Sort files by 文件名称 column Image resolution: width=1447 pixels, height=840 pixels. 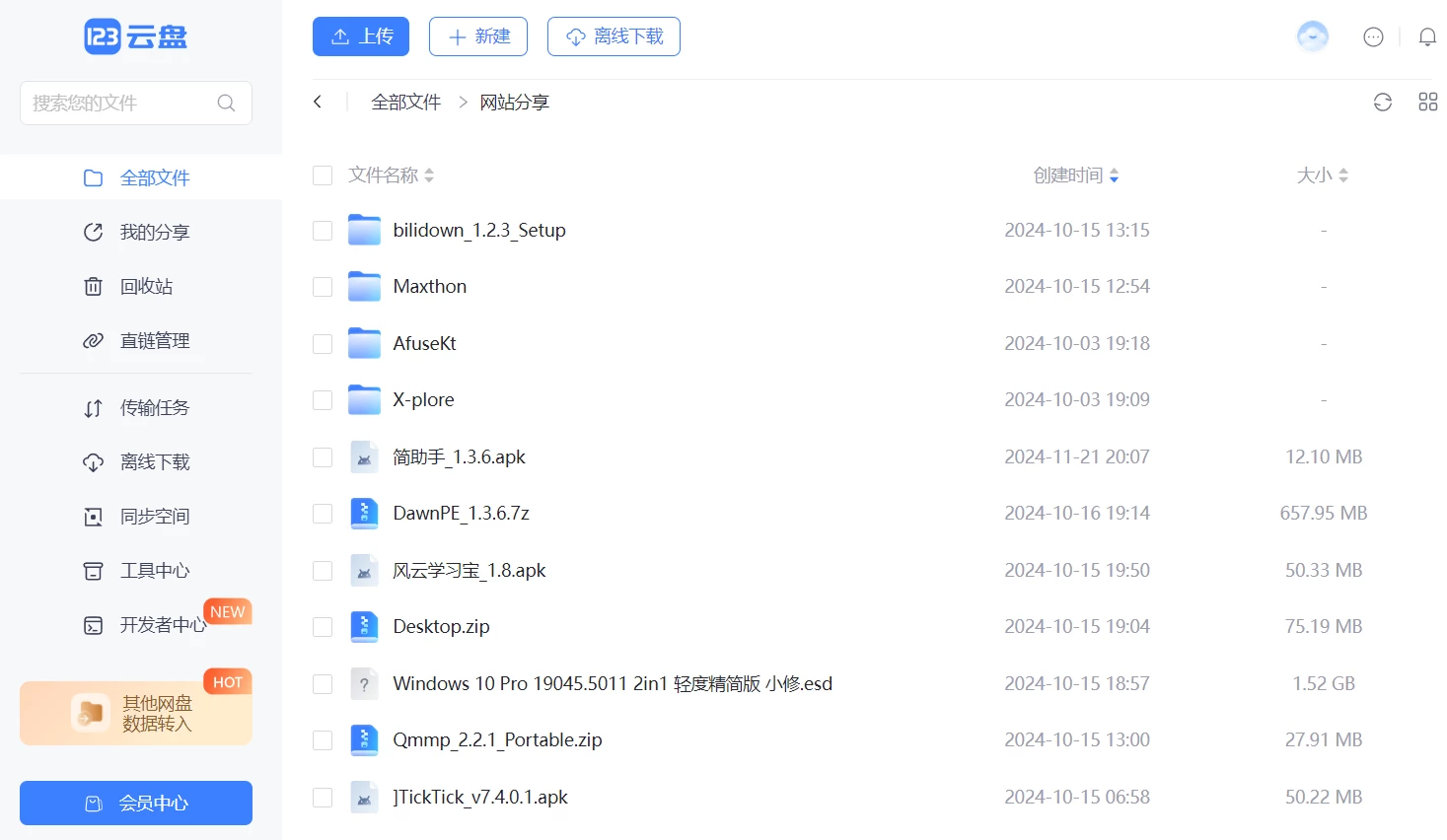pyautogui.click(x=391, y=175)
